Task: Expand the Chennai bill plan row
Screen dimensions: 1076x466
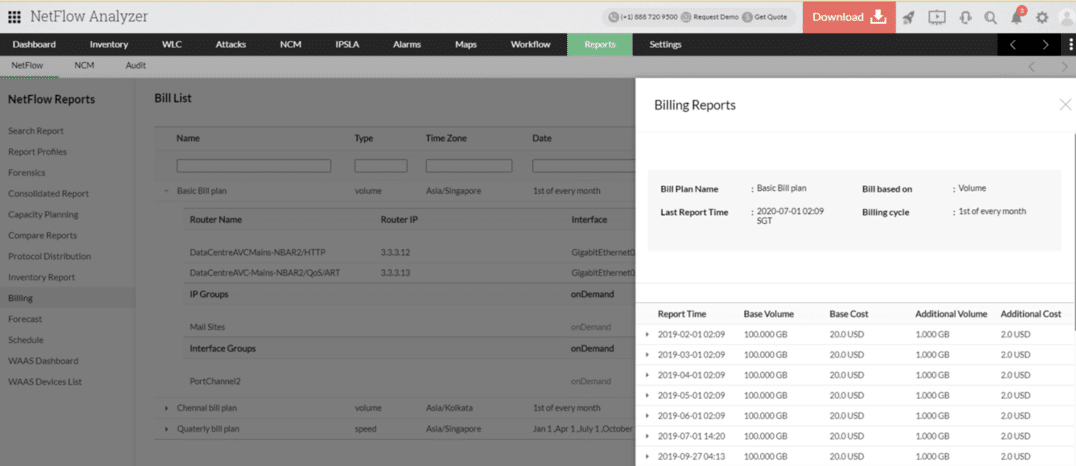Action: (x=166, y=408)
